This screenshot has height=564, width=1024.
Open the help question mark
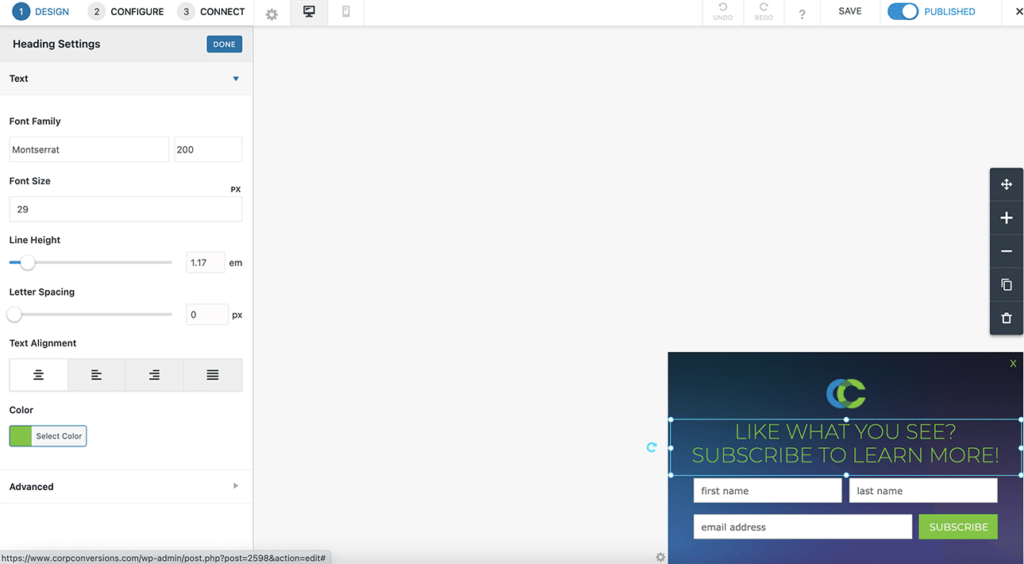point(802,14)
